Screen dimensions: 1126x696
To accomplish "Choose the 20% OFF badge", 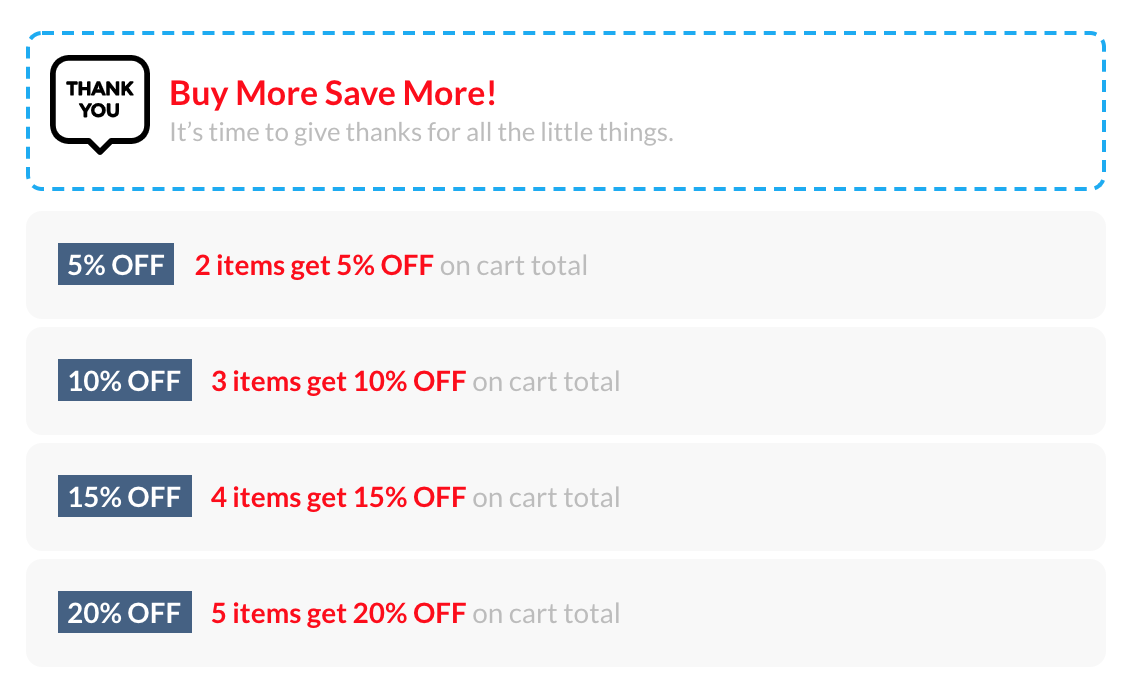I will pyautogui.click(x=125, y=613).
